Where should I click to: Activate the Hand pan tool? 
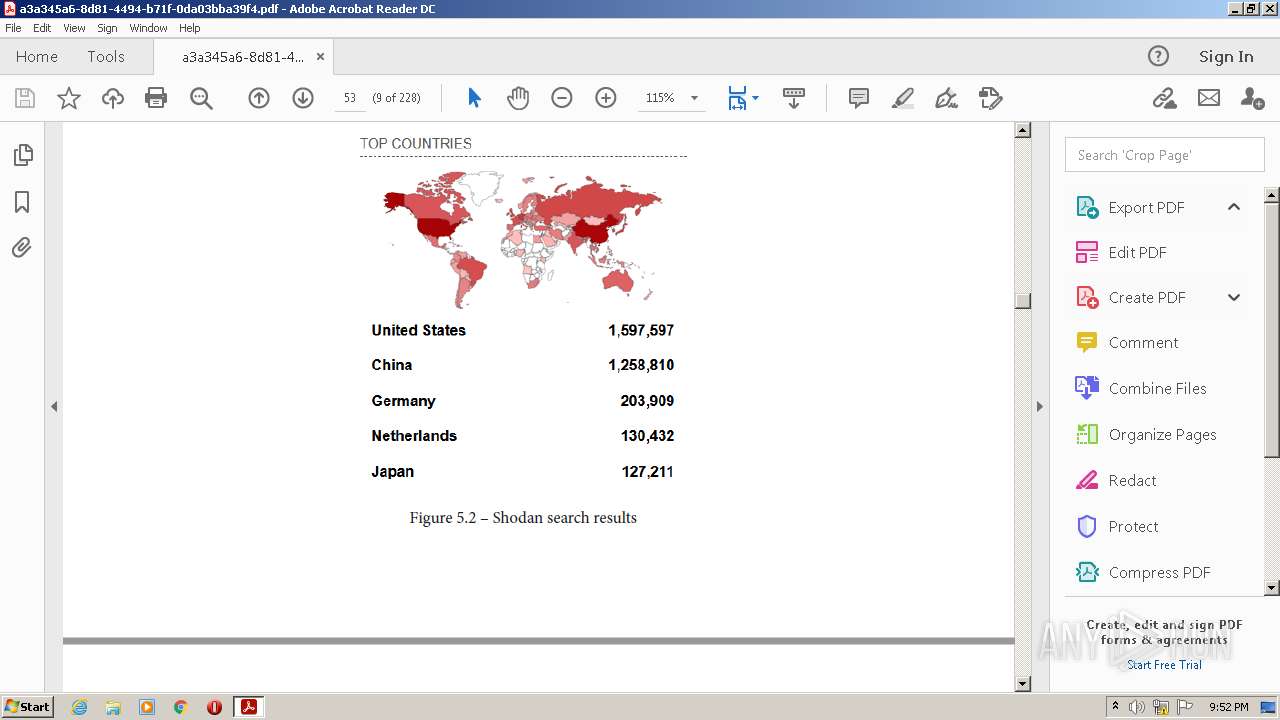(x=518, y=98)
